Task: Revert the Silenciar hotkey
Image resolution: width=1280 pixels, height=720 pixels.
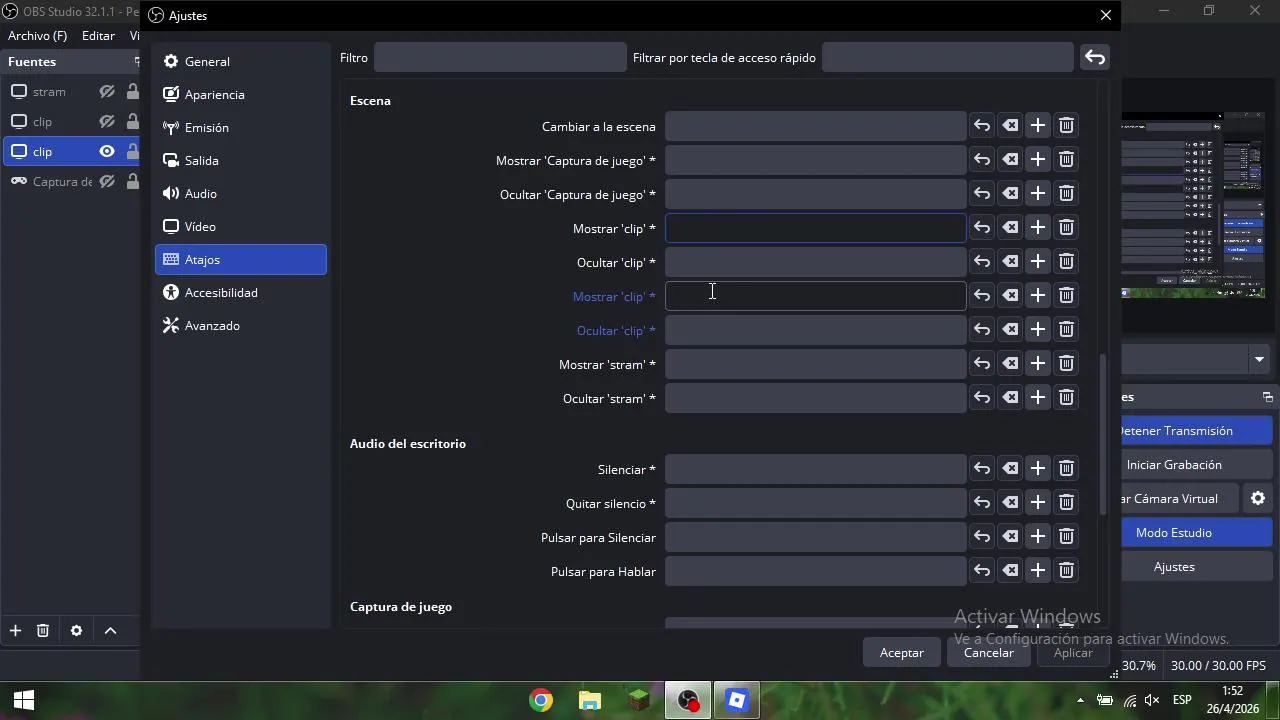Action: 982,469
